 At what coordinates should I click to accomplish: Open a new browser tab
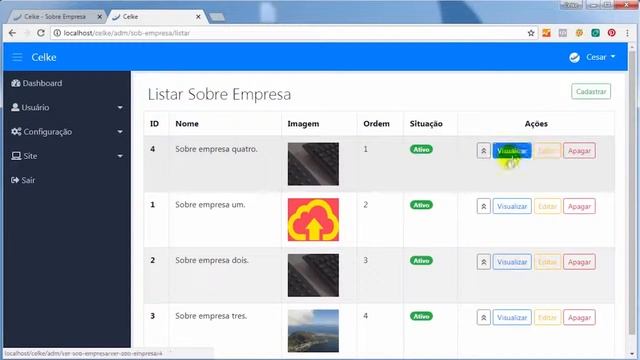[x=217, y=17]
